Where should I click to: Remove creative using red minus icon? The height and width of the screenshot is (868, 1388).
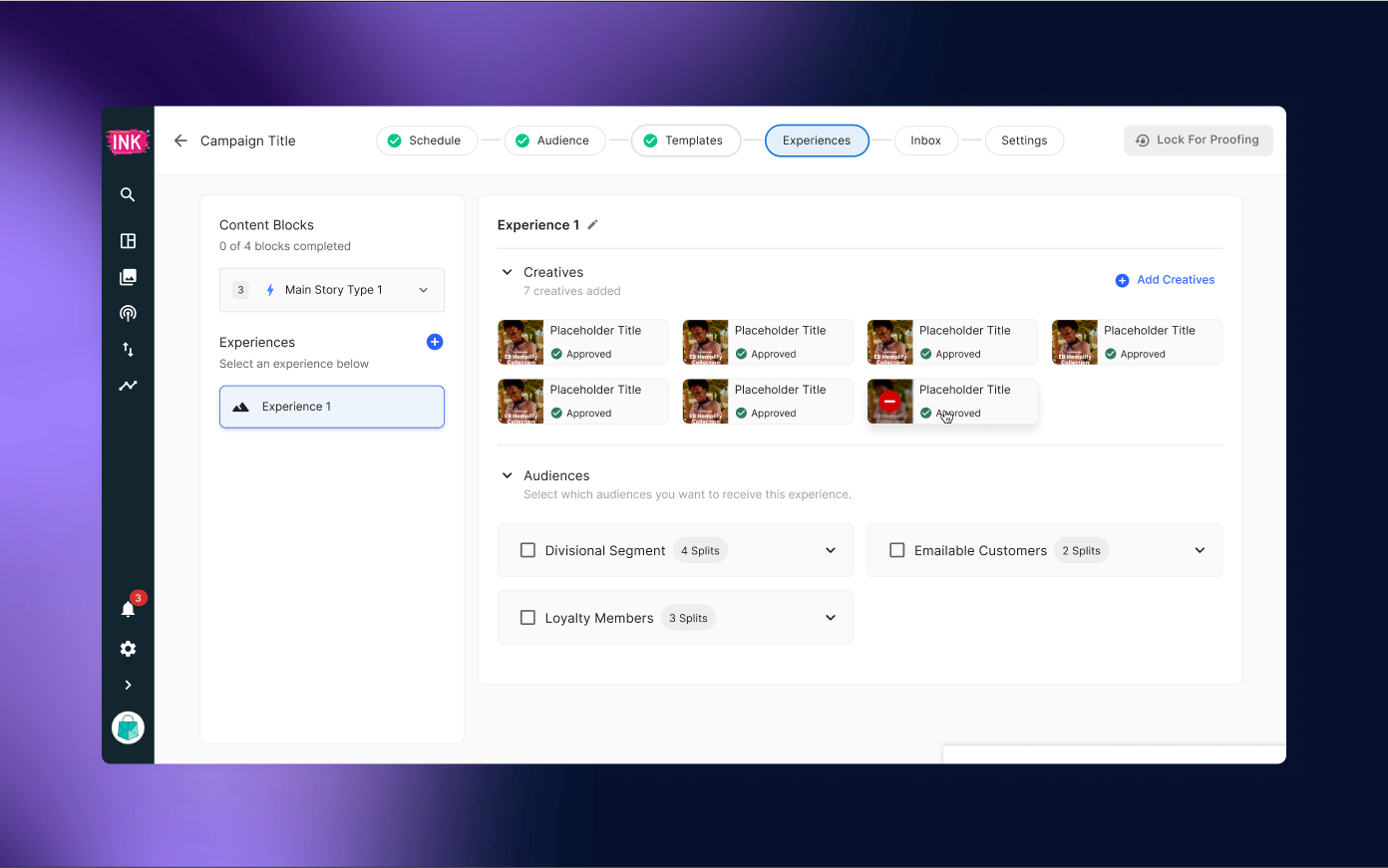(x=889, y=401)
